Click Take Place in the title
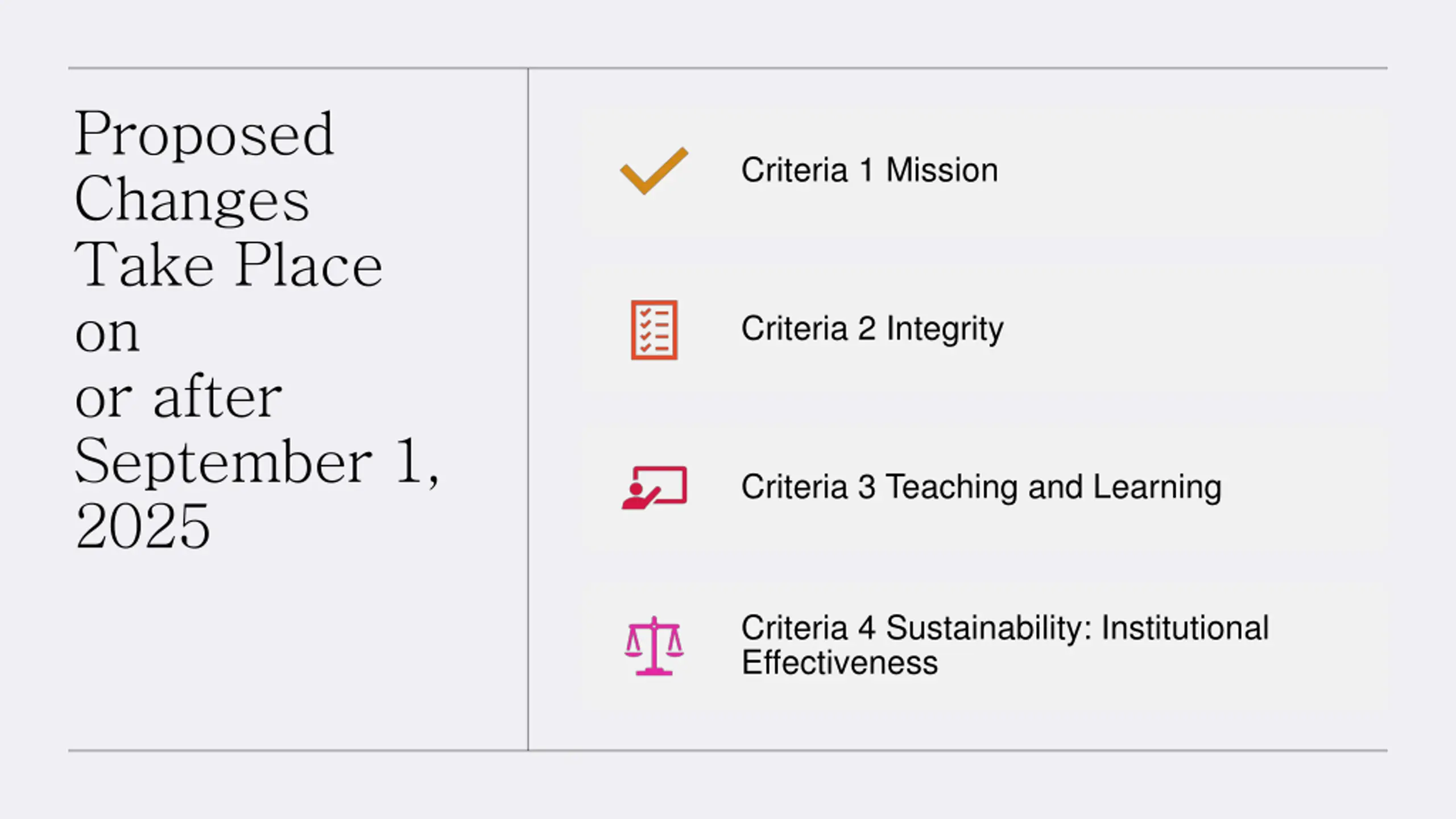 point(229,264)
